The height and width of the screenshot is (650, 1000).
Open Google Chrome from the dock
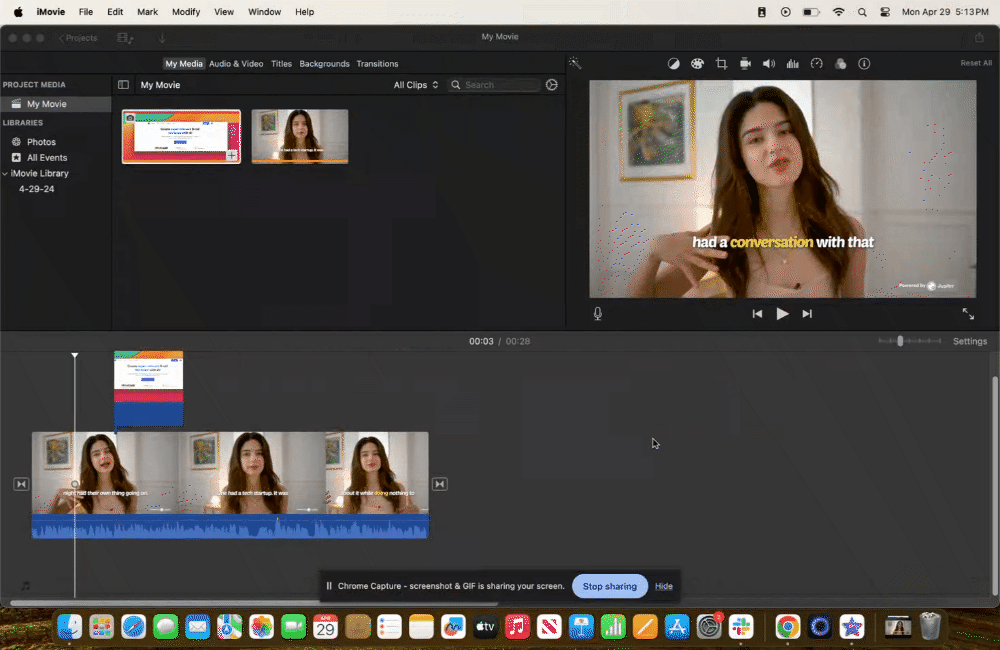coord(788,627)
